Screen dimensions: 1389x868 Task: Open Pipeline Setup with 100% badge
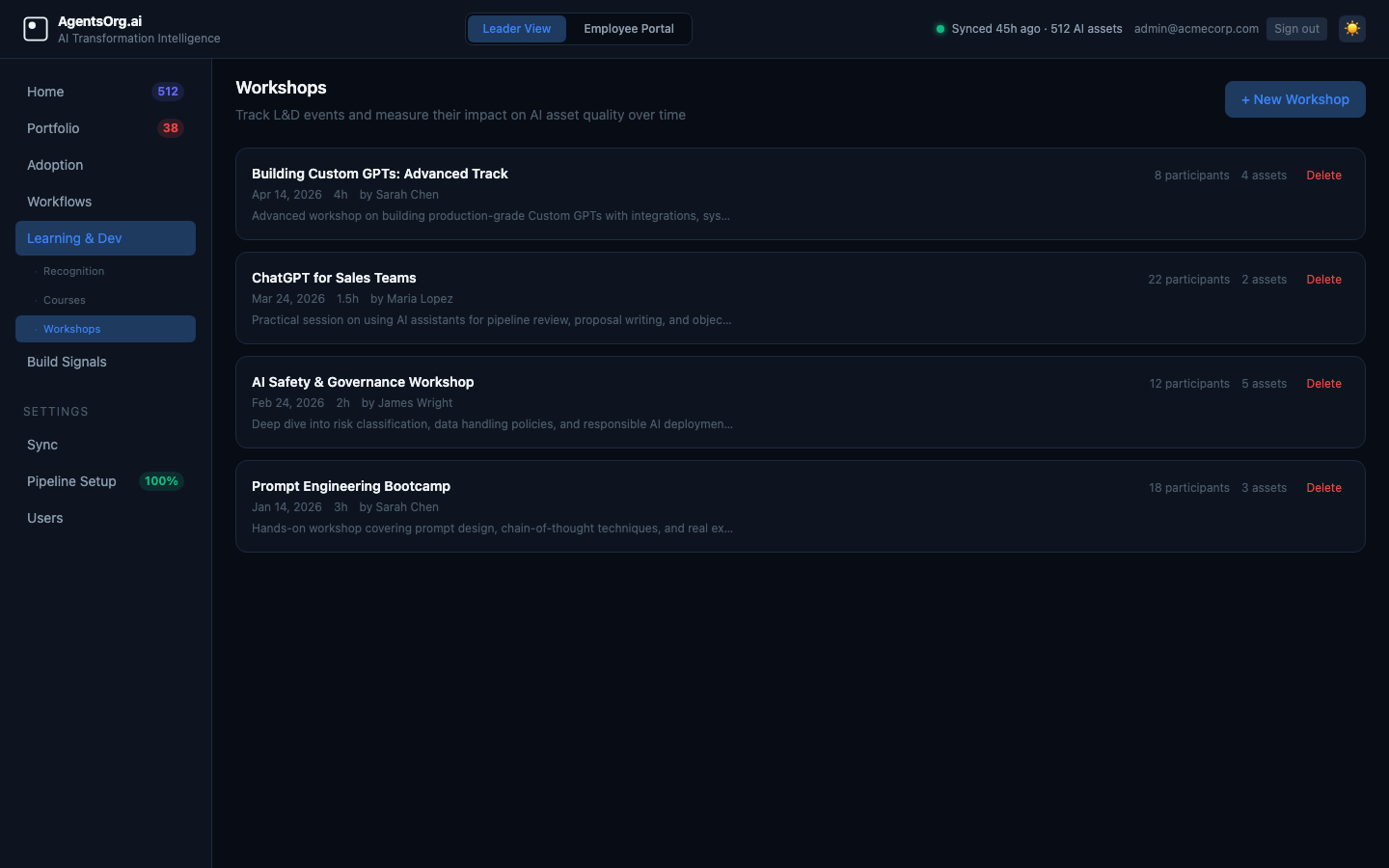point(72,481)
